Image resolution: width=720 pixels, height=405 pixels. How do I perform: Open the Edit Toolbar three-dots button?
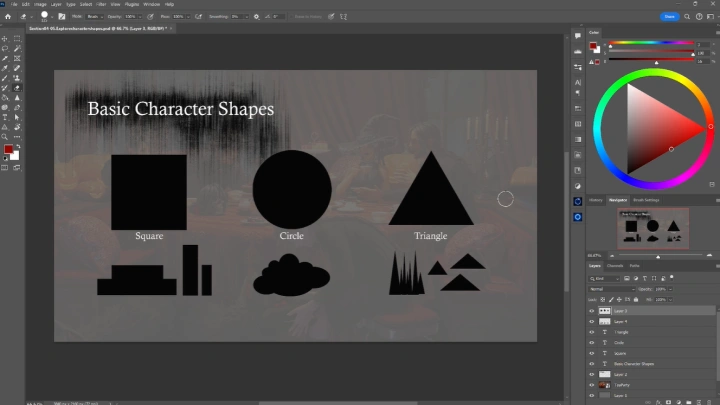17,137
